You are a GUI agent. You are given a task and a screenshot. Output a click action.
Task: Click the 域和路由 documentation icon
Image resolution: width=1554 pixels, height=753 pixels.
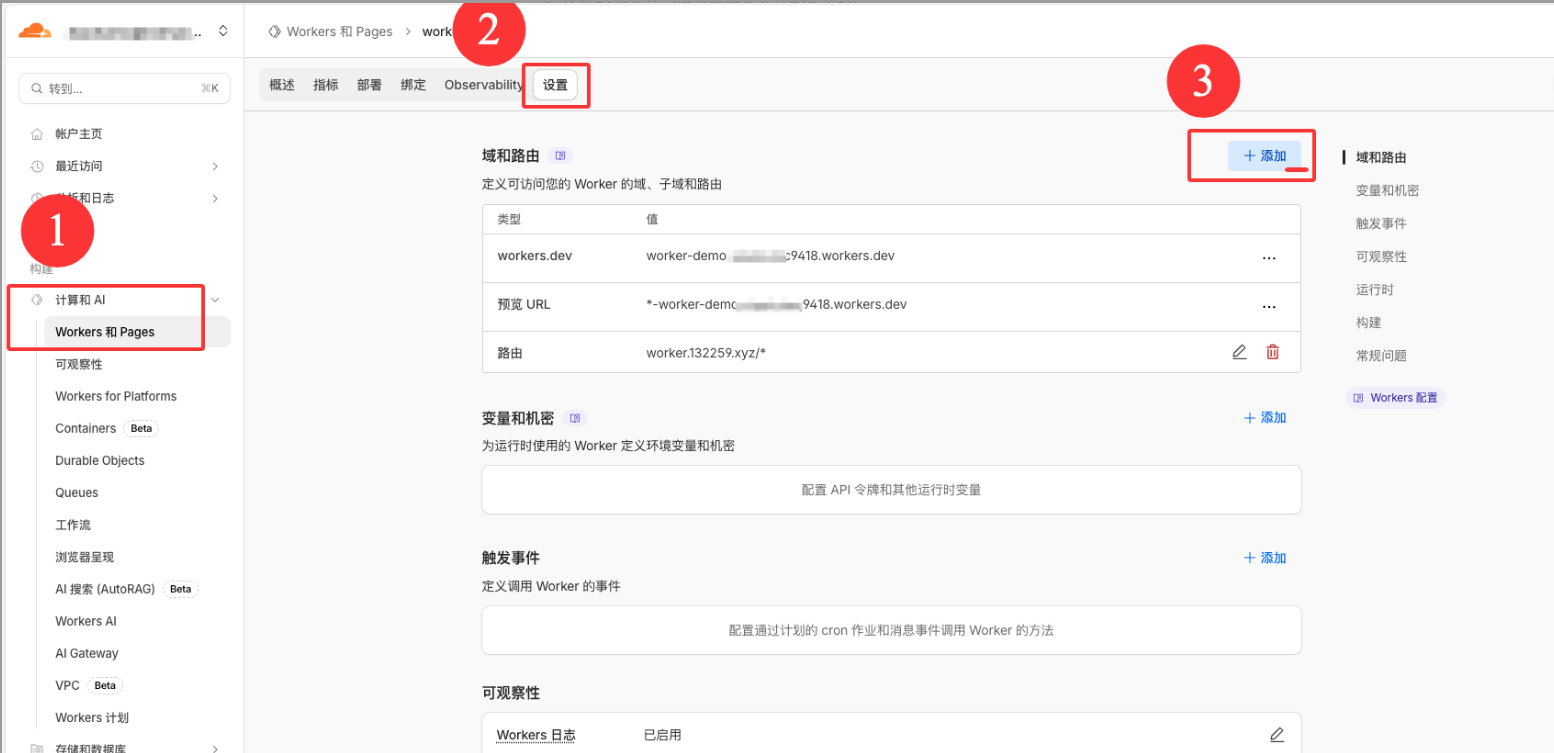point(560,156)
